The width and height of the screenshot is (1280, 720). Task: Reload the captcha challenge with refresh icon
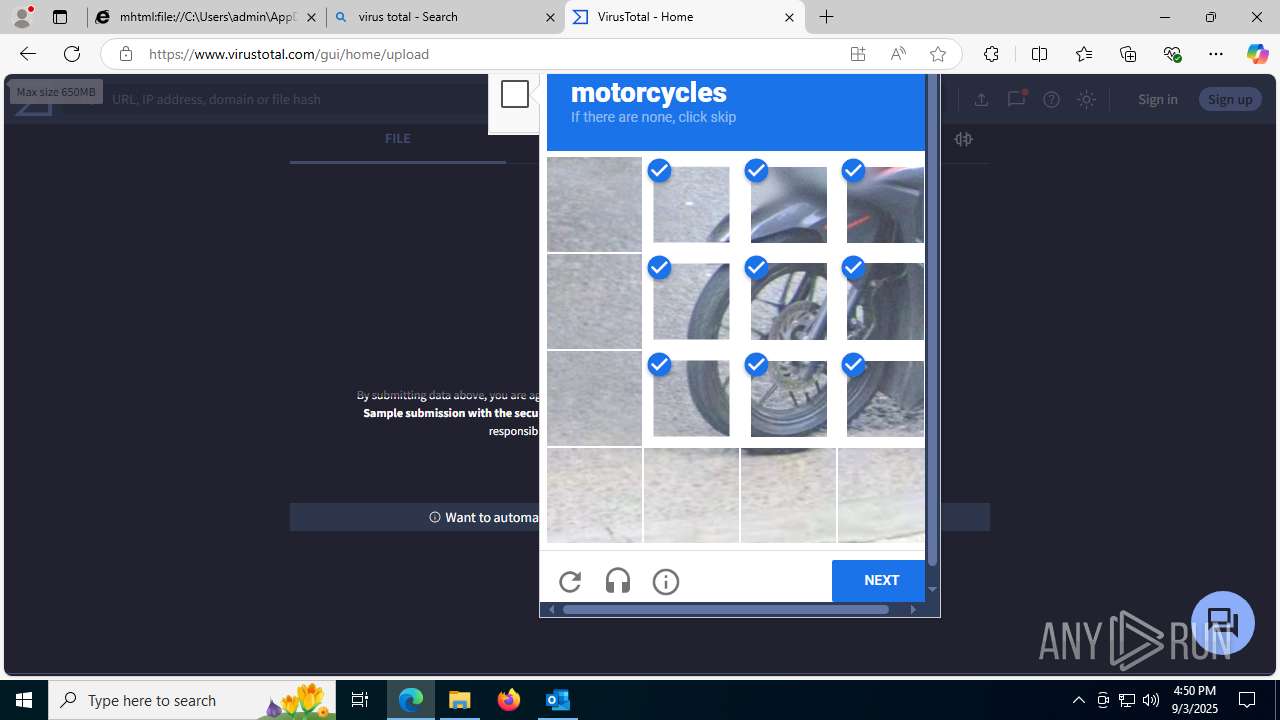point(570,581)
